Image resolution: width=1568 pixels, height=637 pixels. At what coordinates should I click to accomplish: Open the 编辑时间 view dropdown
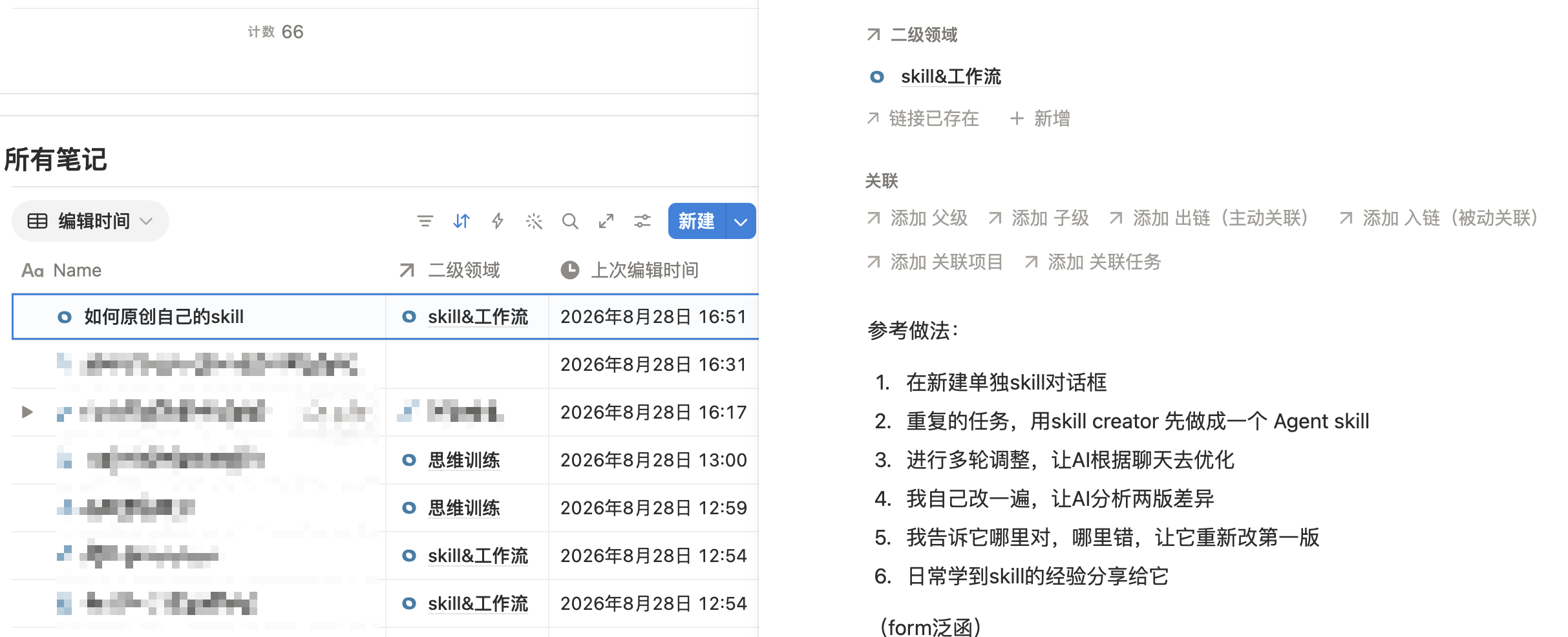90,221
